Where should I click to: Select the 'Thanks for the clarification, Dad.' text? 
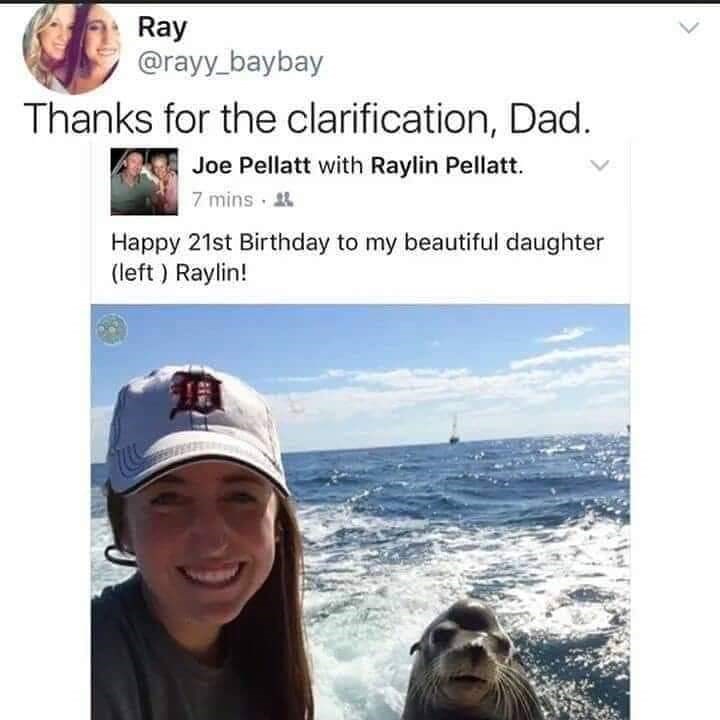(307, 118)
